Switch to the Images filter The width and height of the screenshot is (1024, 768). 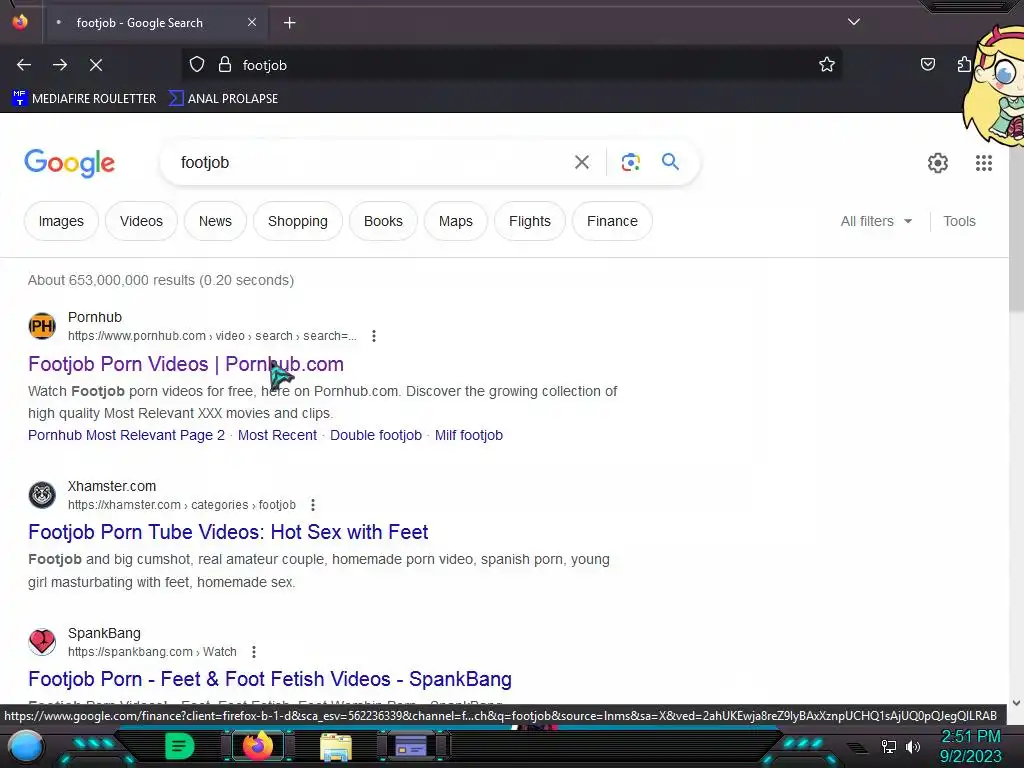61,221
